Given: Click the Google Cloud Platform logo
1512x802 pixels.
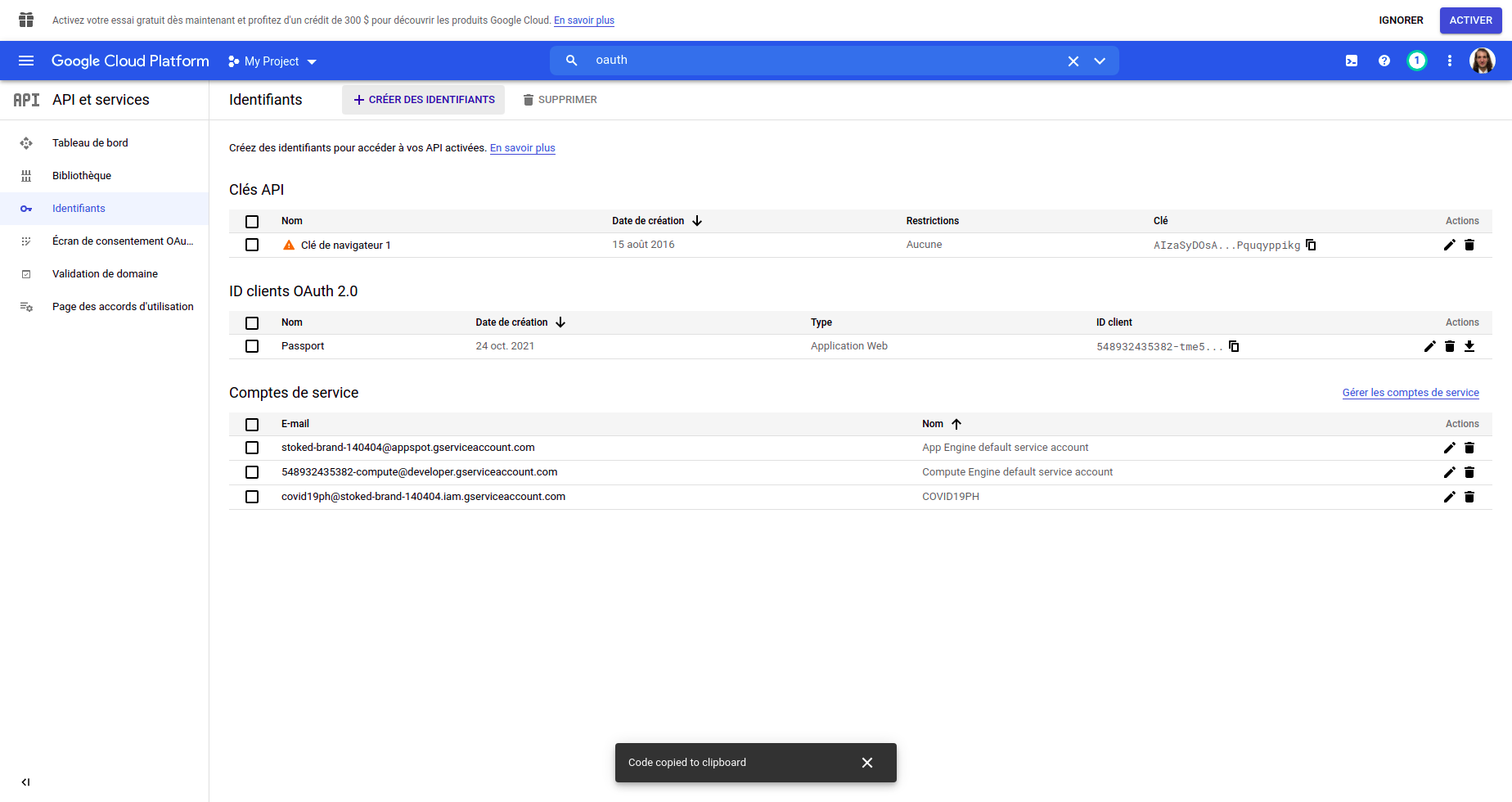Looking at the screenshot, I should click(130, 61).
